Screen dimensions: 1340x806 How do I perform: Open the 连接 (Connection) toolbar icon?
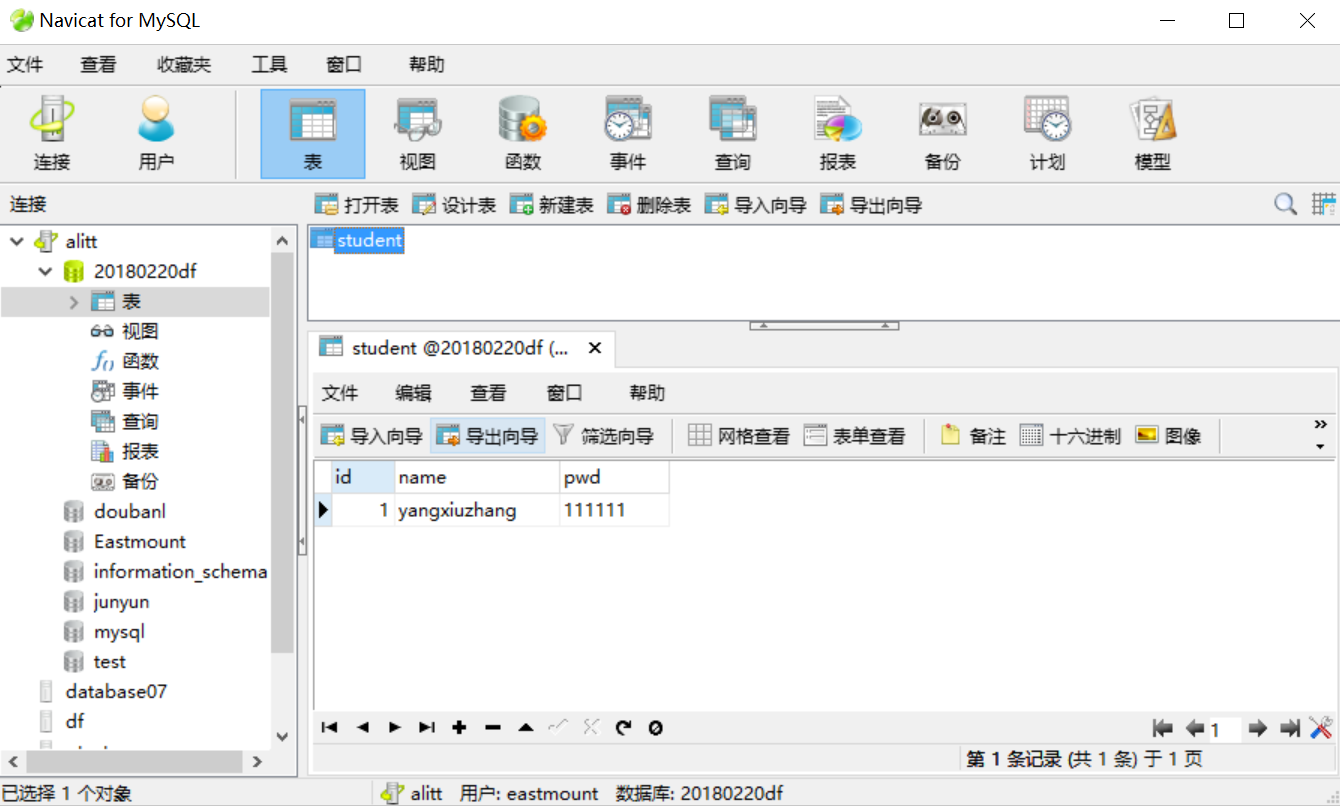pos(51,133)
